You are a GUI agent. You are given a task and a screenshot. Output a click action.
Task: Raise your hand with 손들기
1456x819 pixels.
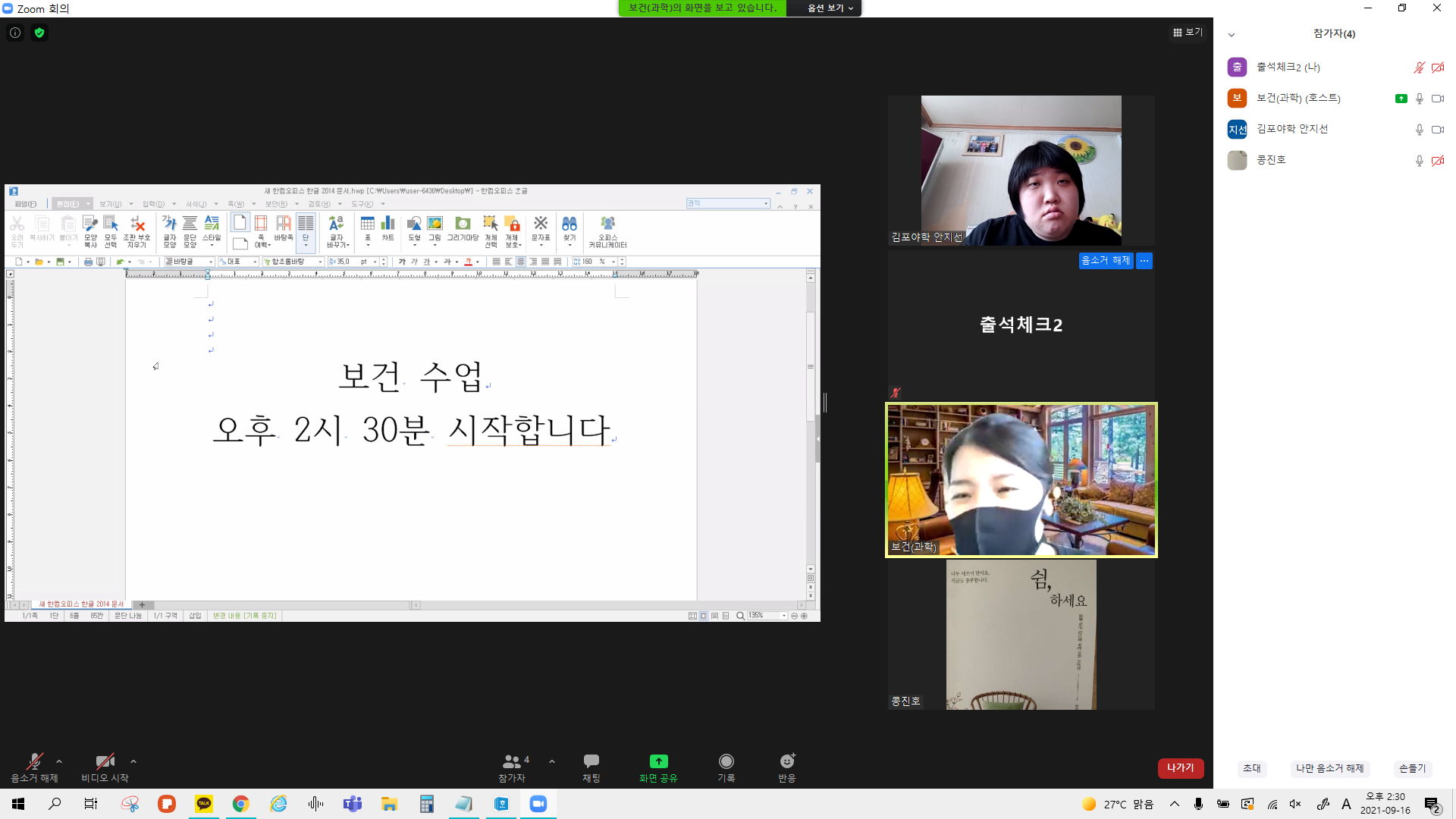[x=1412, y=768]
